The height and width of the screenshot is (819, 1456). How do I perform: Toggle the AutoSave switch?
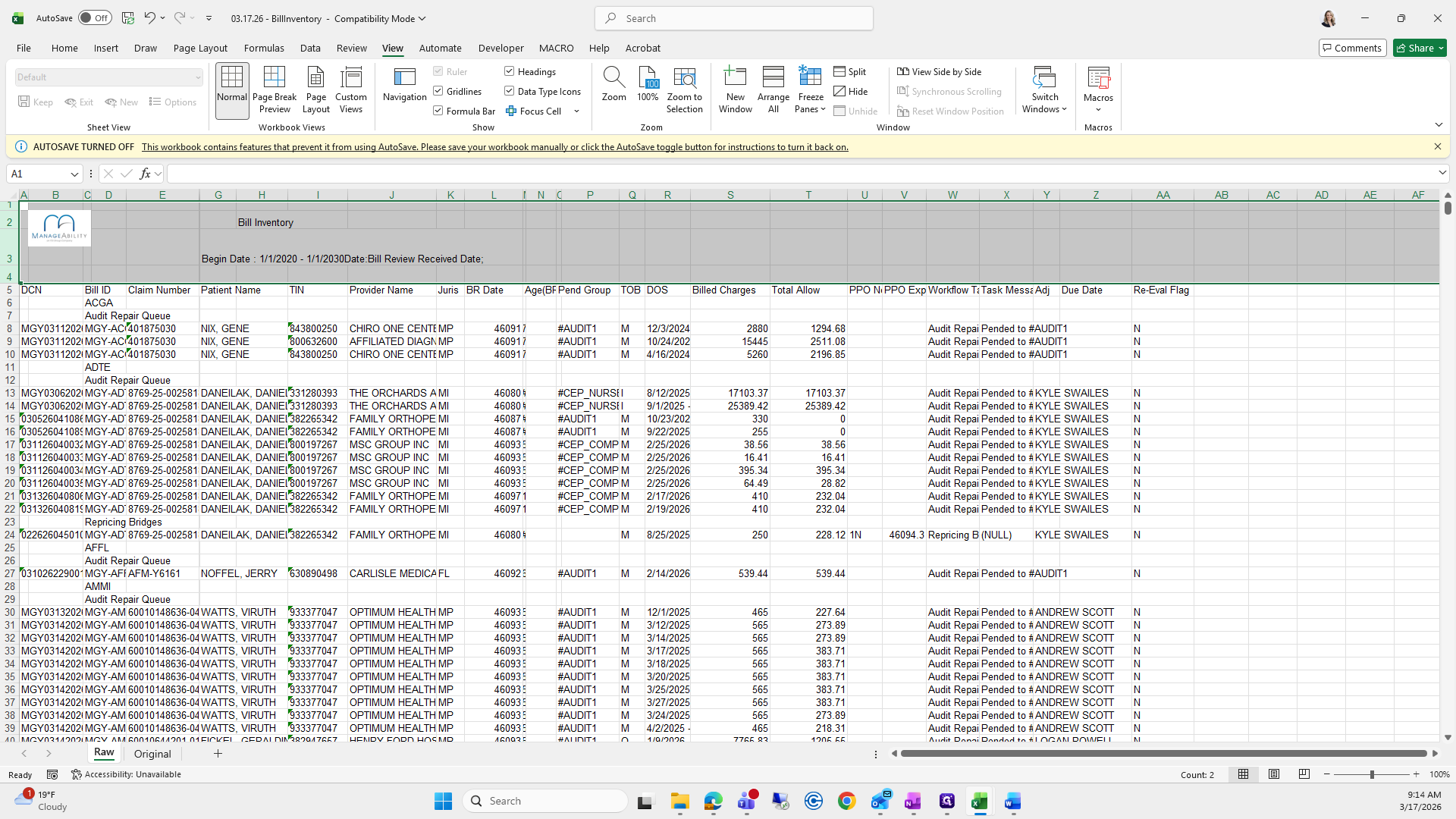[x=95, y=18]
